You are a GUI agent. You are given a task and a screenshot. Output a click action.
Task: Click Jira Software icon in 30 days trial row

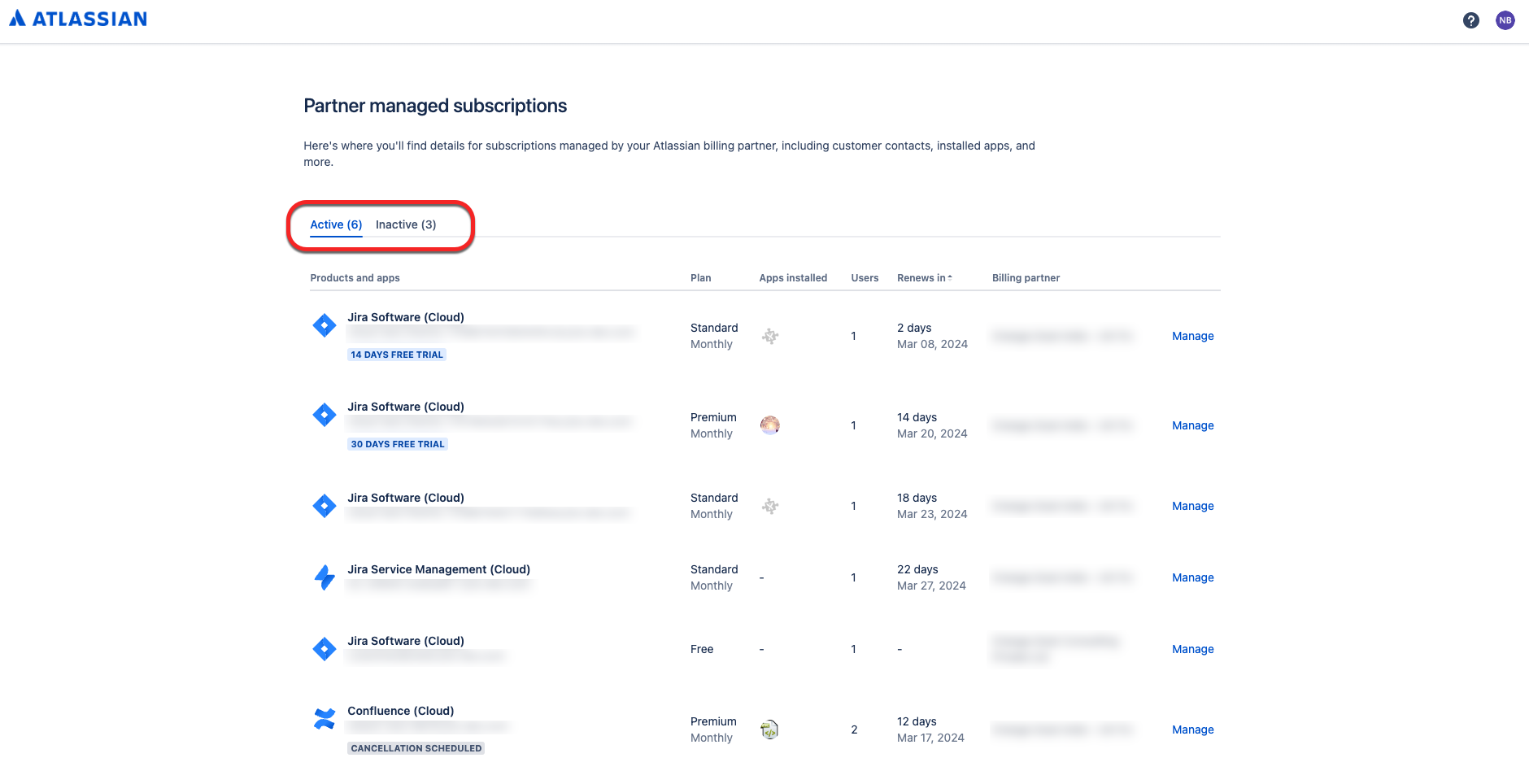click(x=325, y=415)
